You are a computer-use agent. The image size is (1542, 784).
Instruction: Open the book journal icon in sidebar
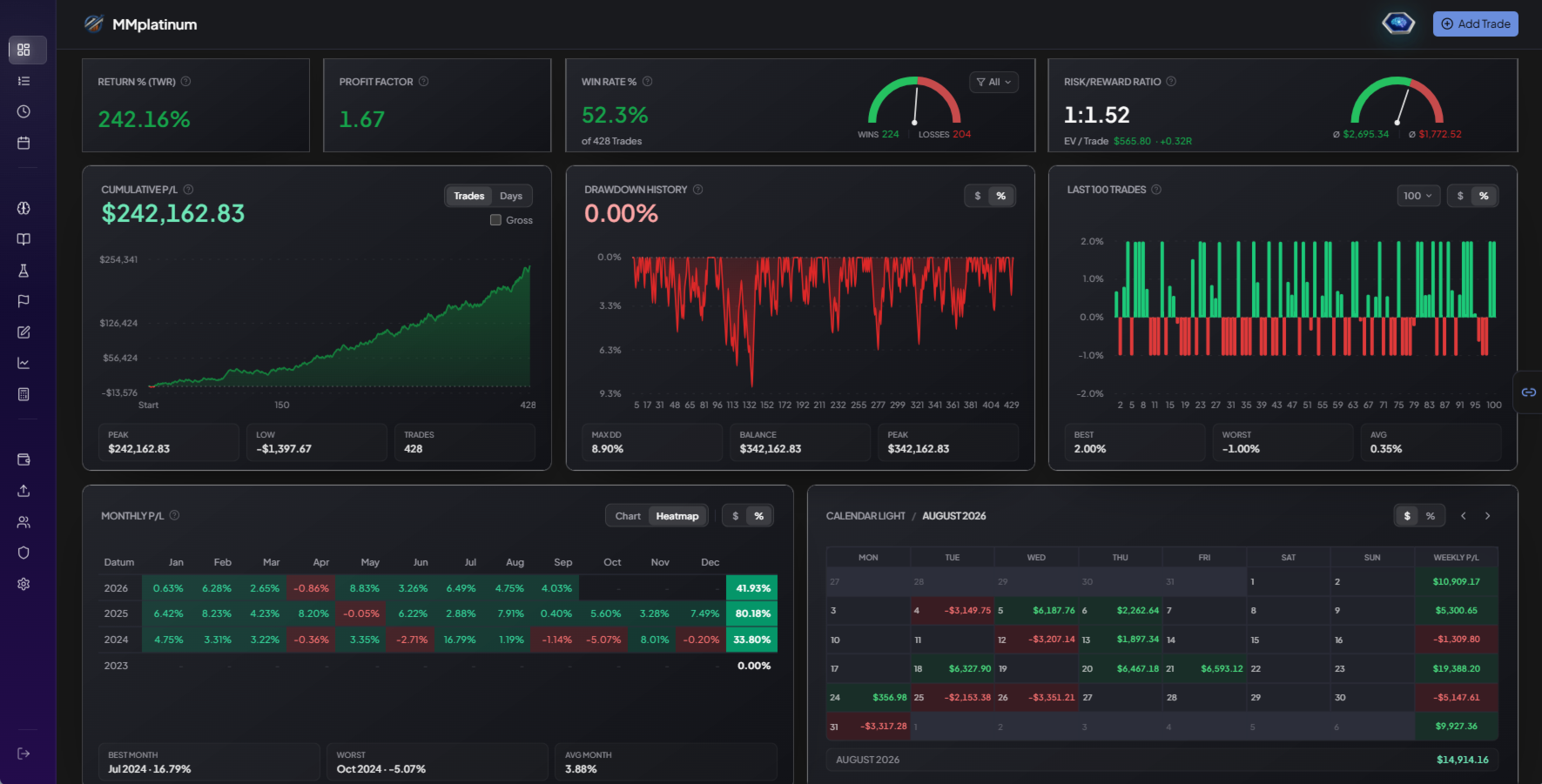point(24,239)
